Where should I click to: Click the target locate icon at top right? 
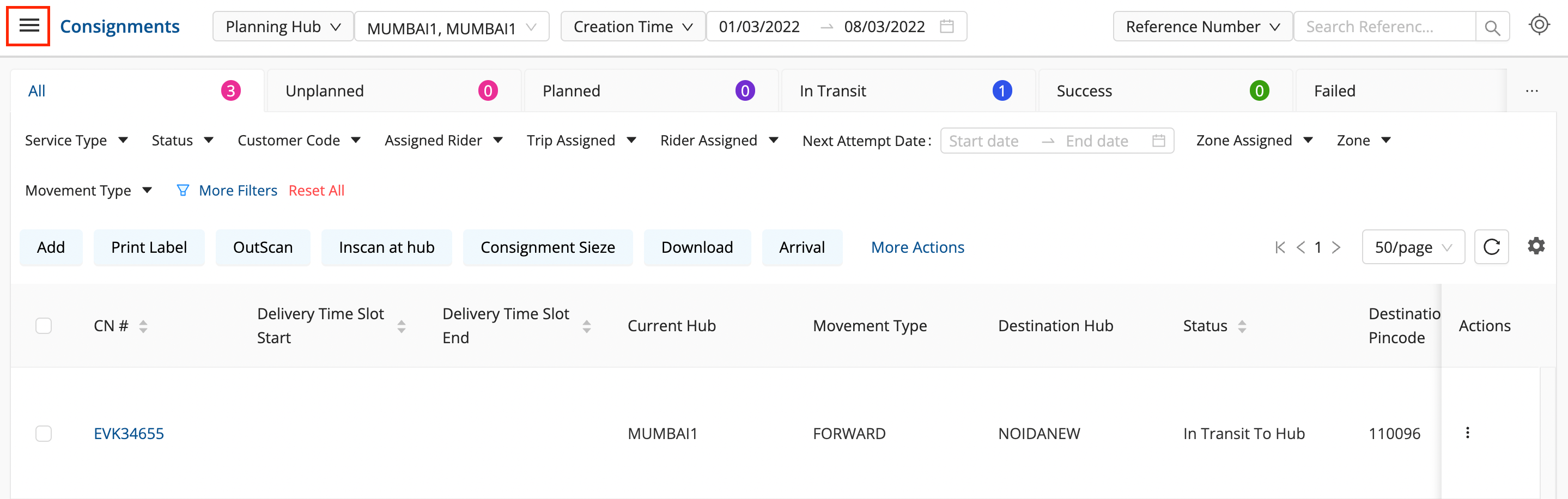click(x=1539, y=25)
